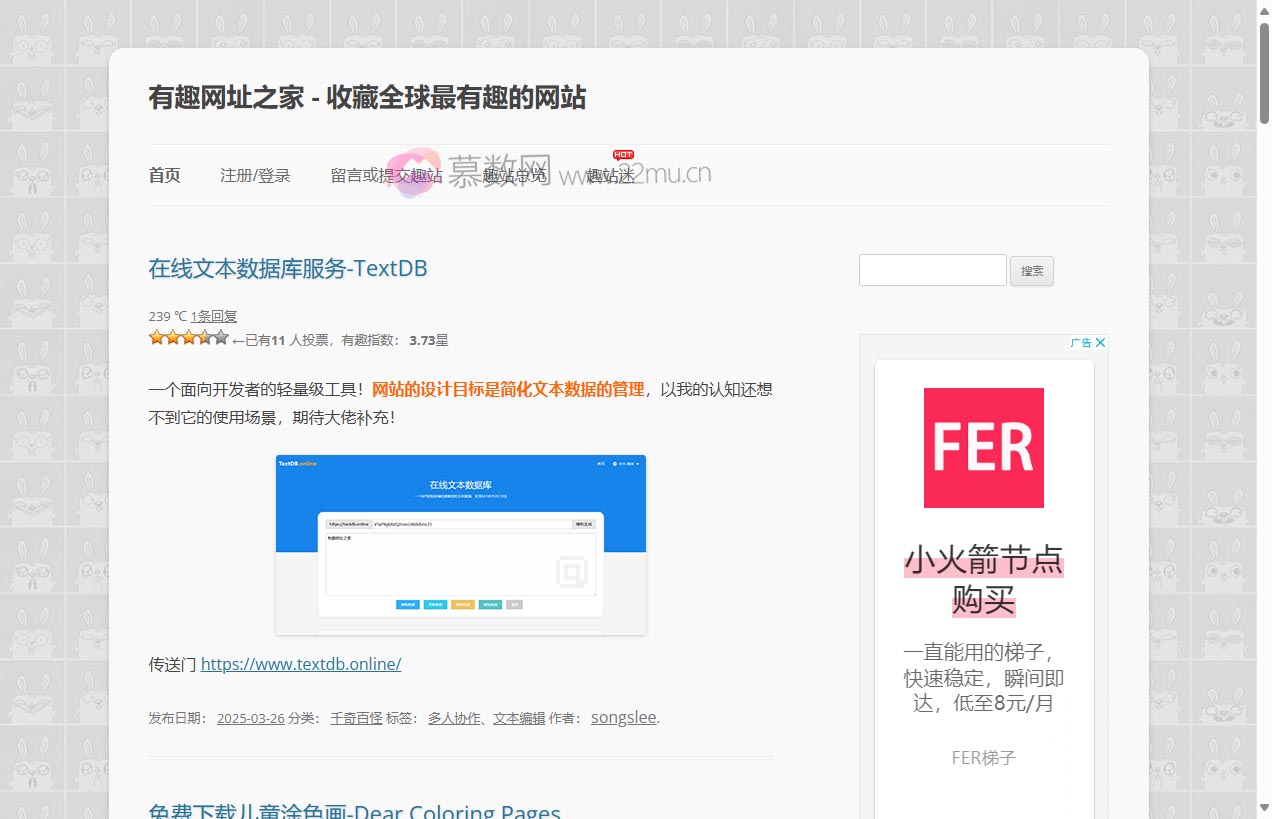Open the 1条回复 comments link
This screenshot has height=819, width=1272.
[x=214, y=316]
